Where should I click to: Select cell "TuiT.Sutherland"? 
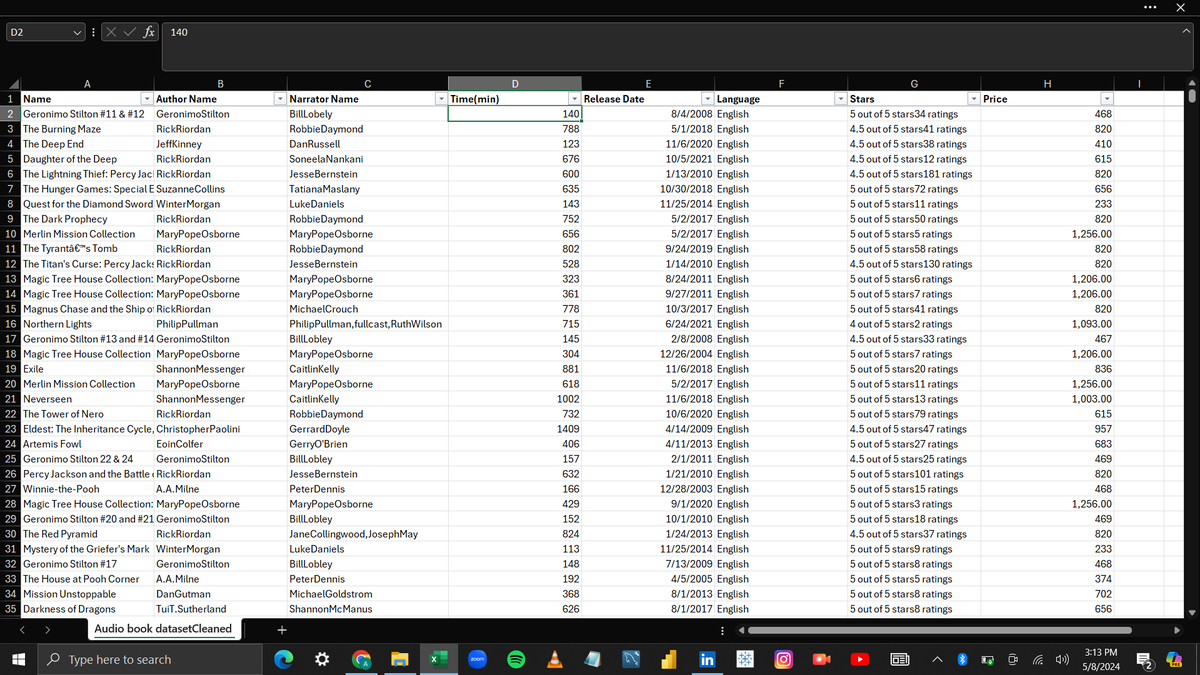click(x=220, y=609)
